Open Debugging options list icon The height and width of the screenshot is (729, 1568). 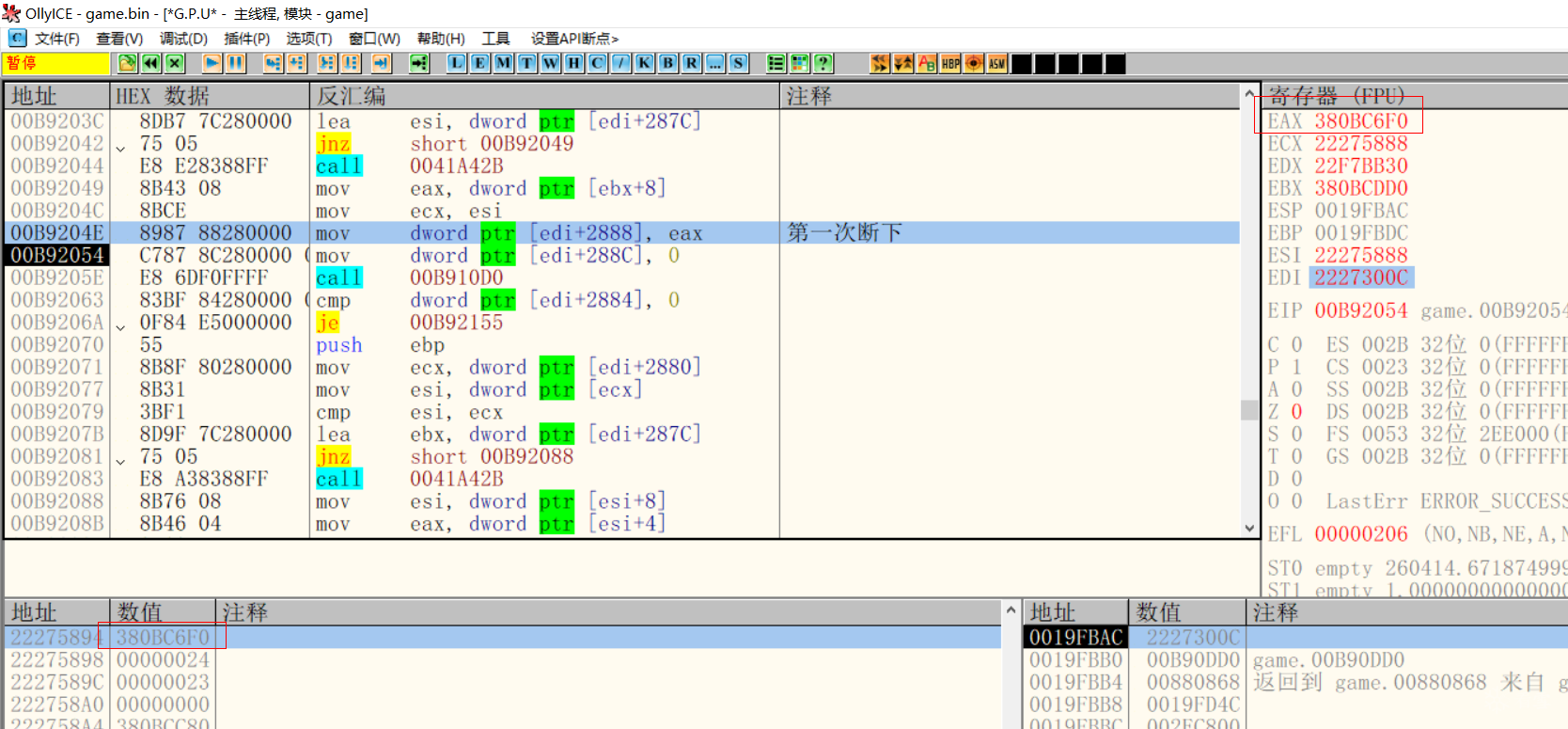coord(776,63)
